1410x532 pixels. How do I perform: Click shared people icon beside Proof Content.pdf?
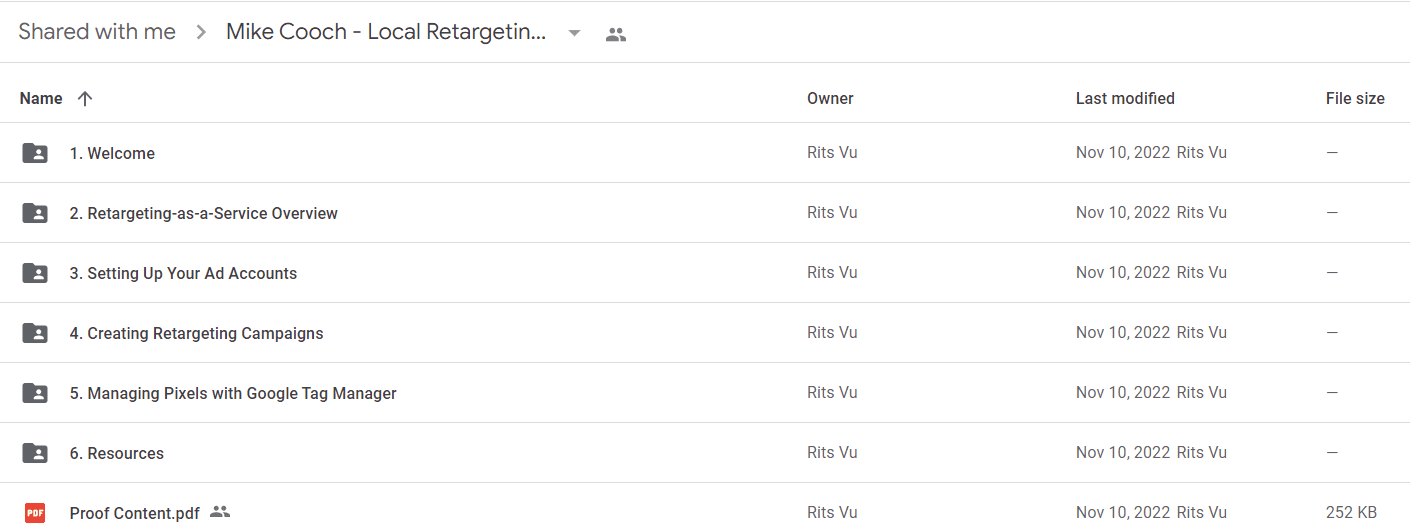[x=220, y=512]
